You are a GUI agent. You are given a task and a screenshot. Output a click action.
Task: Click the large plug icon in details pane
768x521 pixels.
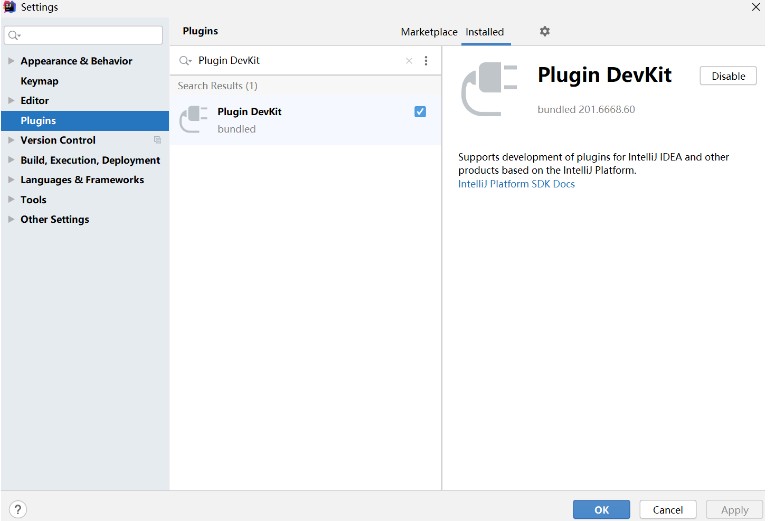click(x=489, y=89)
